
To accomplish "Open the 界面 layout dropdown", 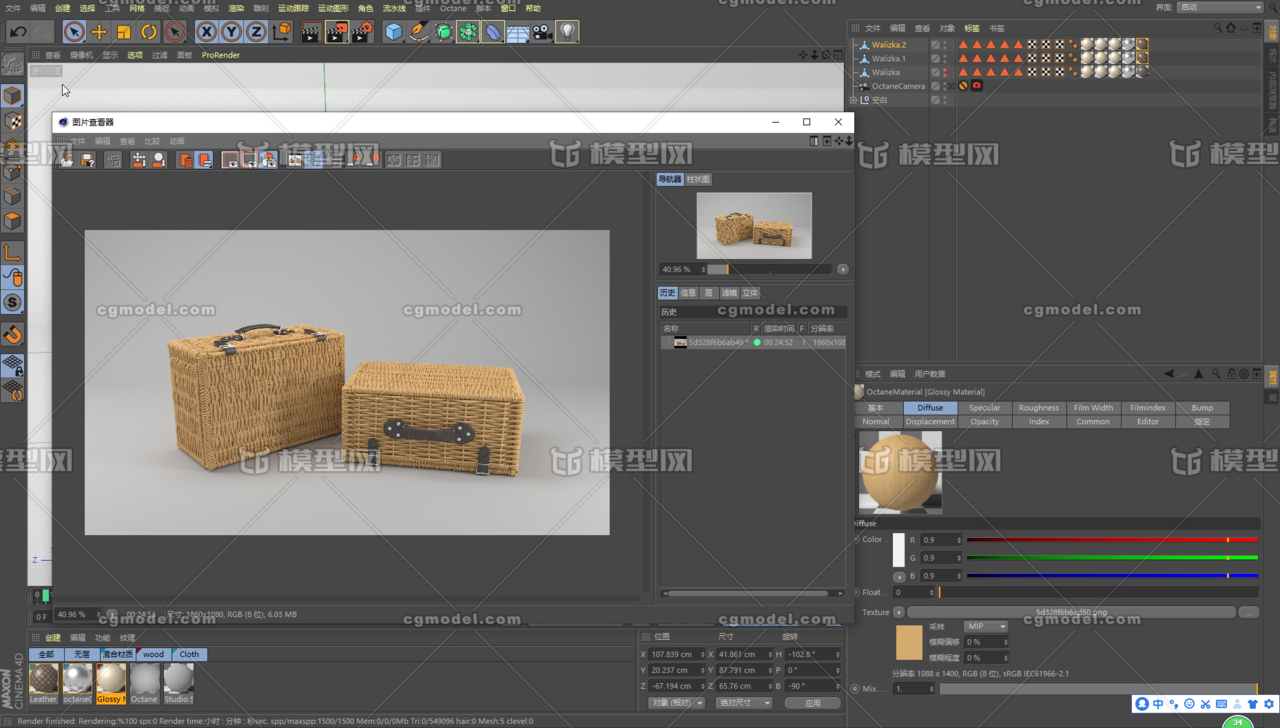I will click(1219, 7).
